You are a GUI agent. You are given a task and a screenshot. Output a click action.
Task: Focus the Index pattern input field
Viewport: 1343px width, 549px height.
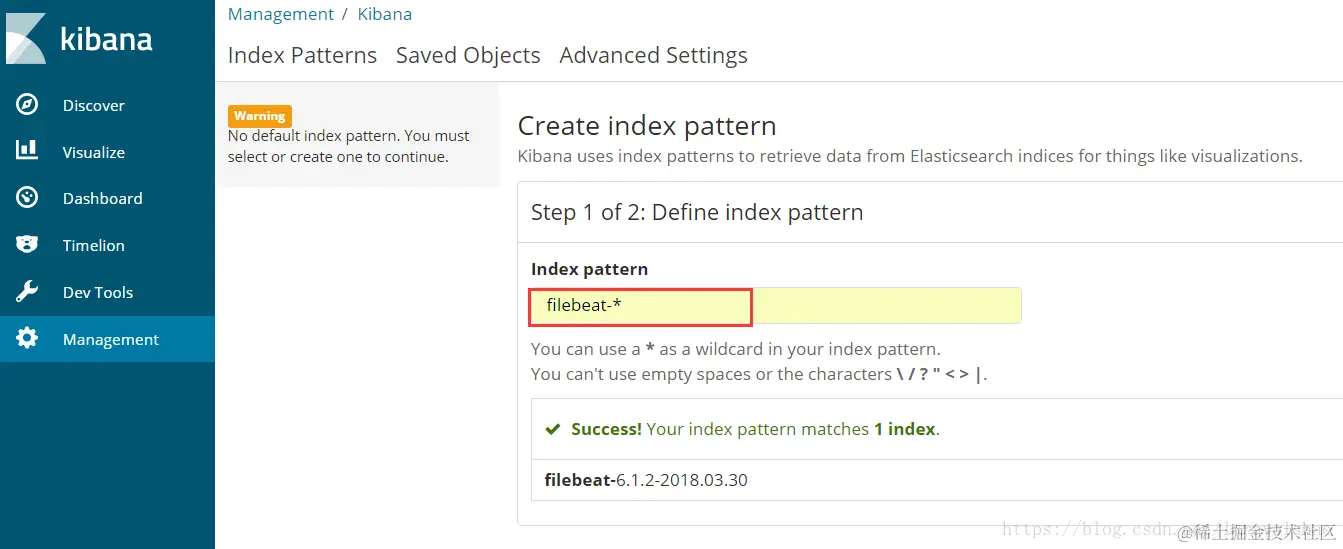pos(776,306)
